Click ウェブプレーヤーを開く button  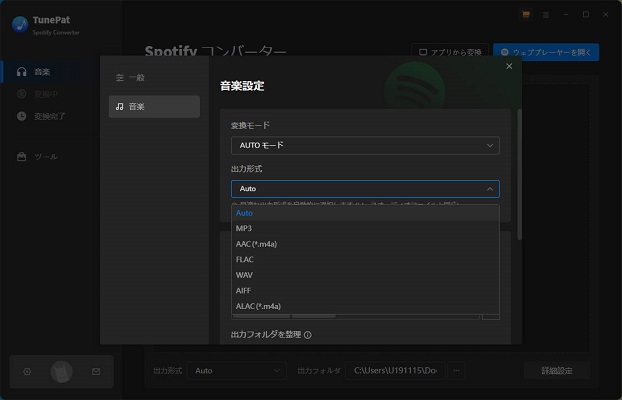pyautogui.click(x=546, y=52)
